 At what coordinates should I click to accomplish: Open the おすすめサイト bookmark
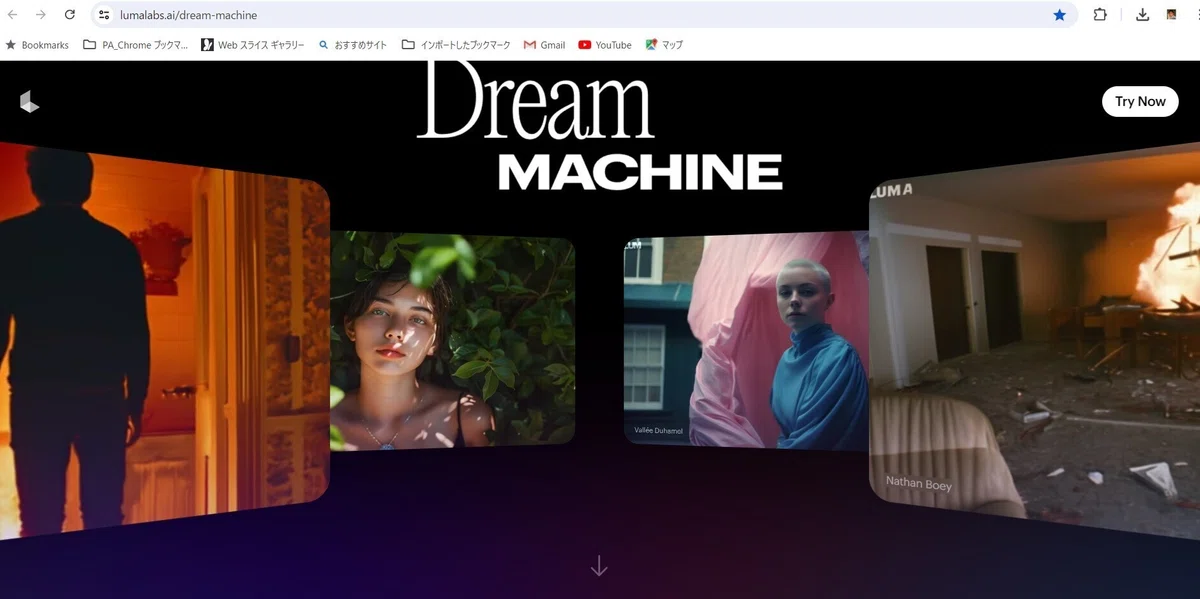353,45
